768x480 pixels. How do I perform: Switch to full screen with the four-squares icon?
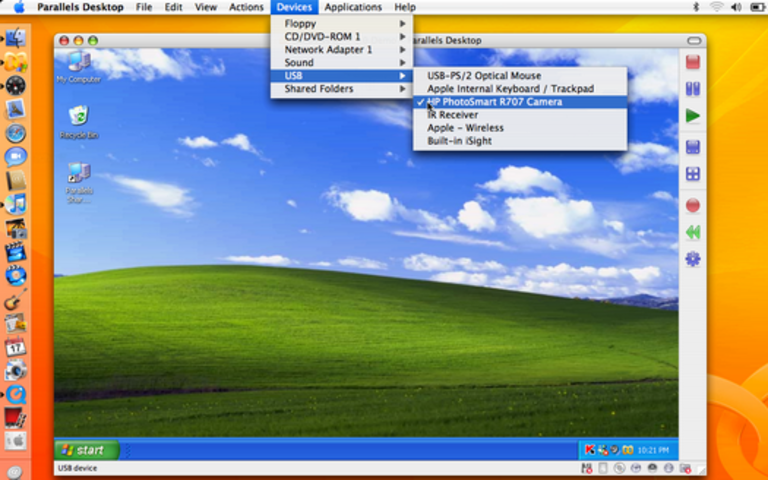(693, 174)
